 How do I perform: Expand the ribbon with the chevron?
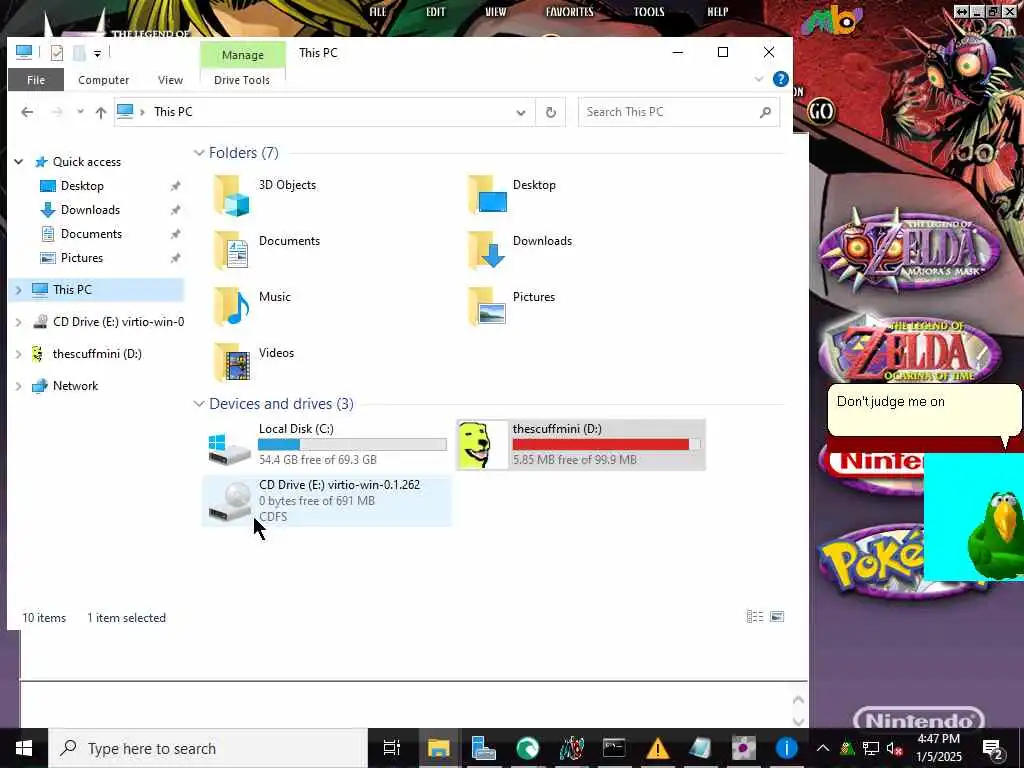tap(759, 79)
